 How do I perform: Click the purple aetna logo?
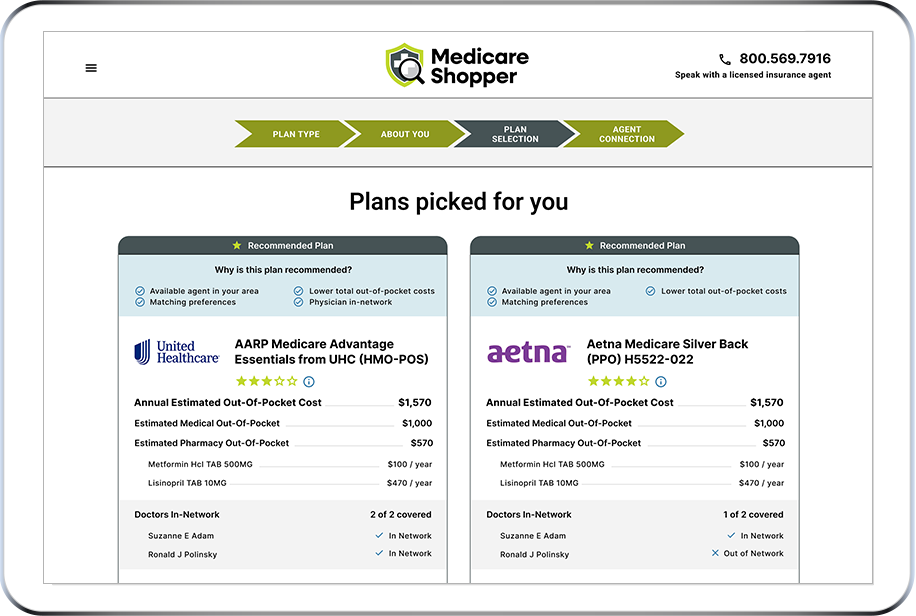click(x=528, y=352)
